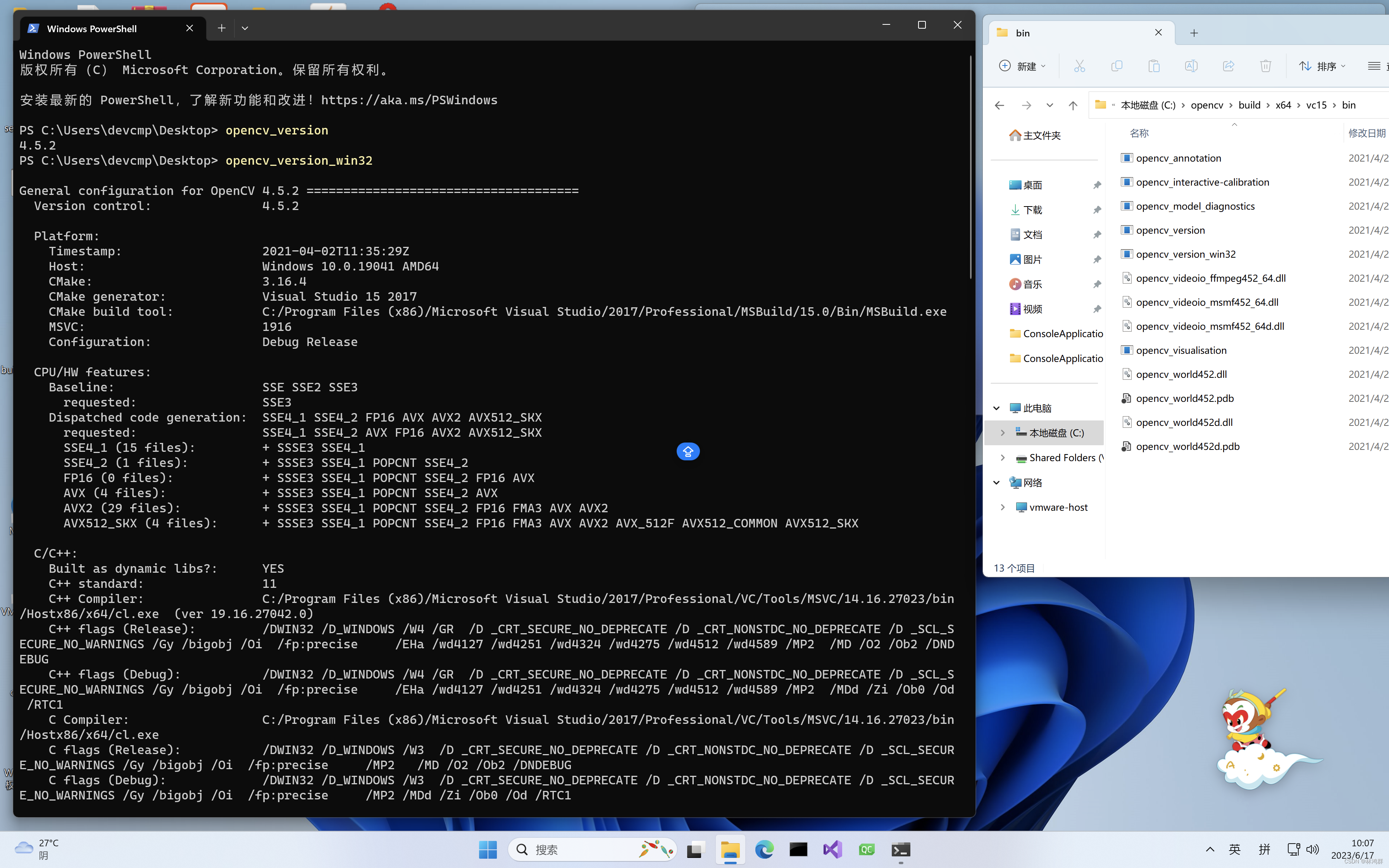Open Visual Studio from taskbar
Image resolution: width=1389 pixels, height=868 pixels.
832,850
